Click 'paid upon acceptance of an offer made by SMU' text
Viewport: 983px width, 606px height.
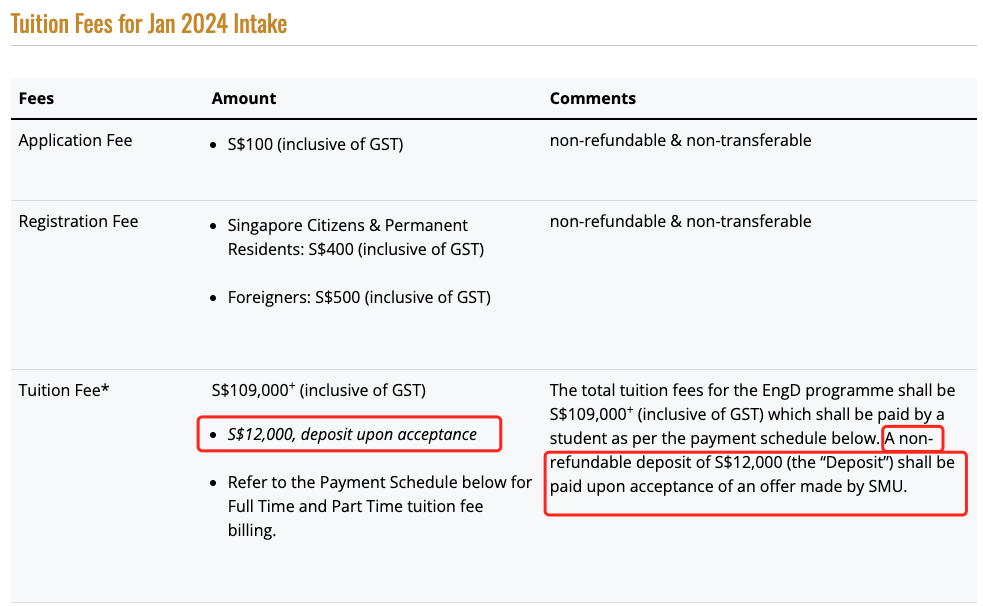728,487
